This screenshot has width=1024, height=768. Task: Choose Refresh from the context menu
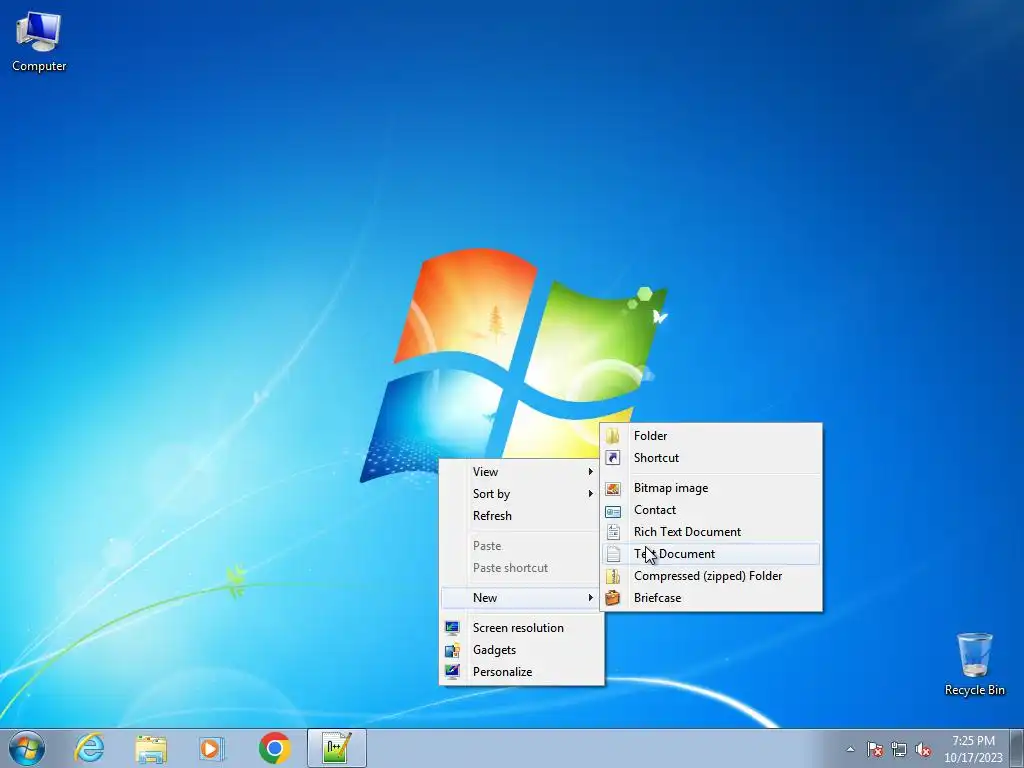click(521, 516)
